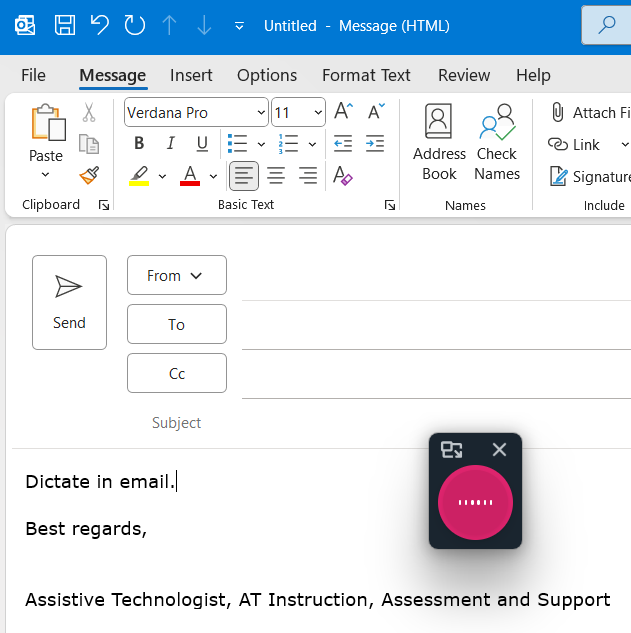
Task: Select the Format Painter brush icon
Action: click(89, 176)
